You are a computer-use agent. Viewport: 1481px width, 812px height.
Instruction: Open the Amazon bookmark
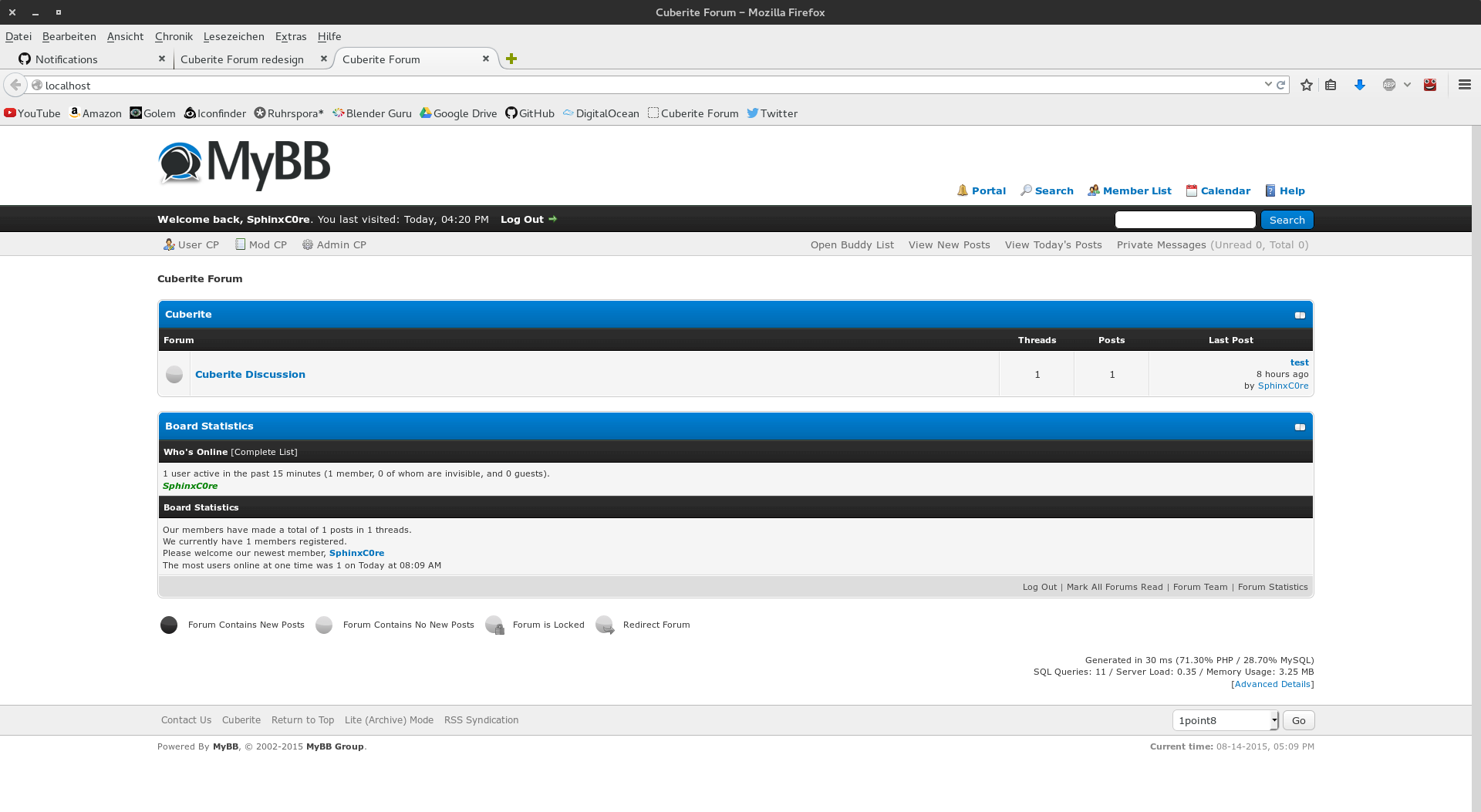point(95,113)
